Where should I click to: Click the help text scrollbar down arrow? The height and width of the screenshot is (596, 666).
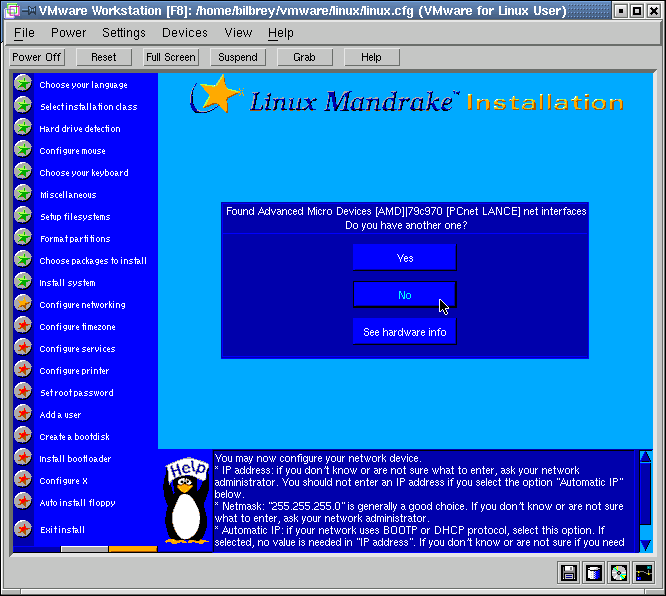645,544
